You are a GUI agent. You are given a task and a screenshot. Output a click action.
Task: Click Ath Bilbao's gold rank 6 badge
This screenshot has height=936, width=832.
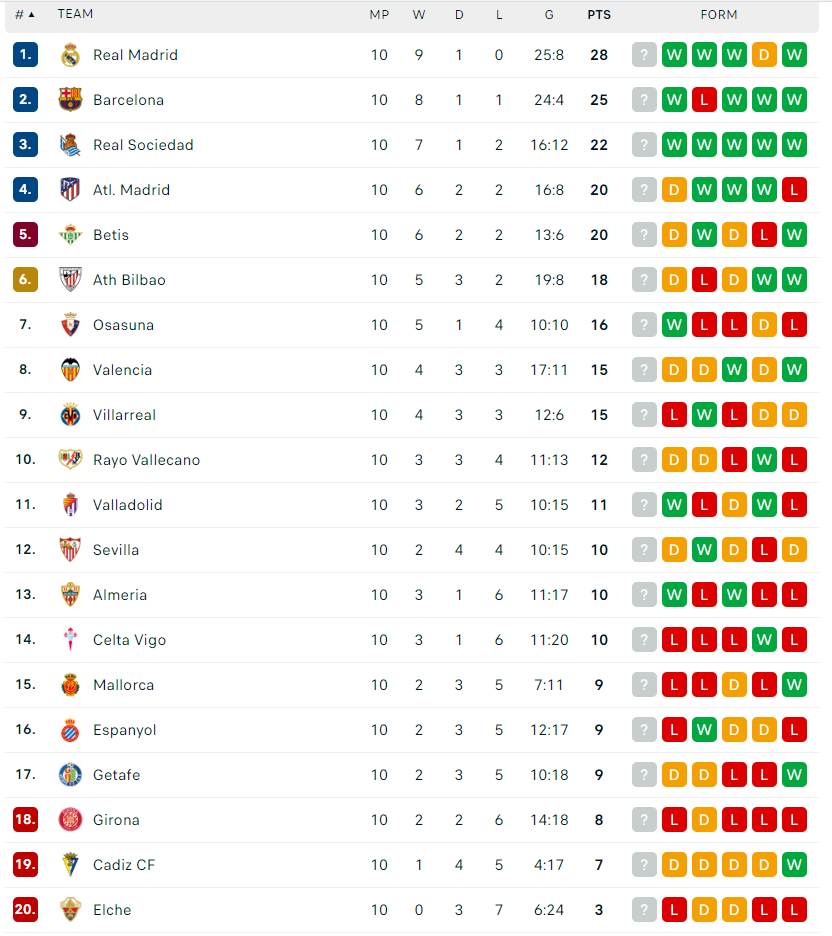(25, 279)
